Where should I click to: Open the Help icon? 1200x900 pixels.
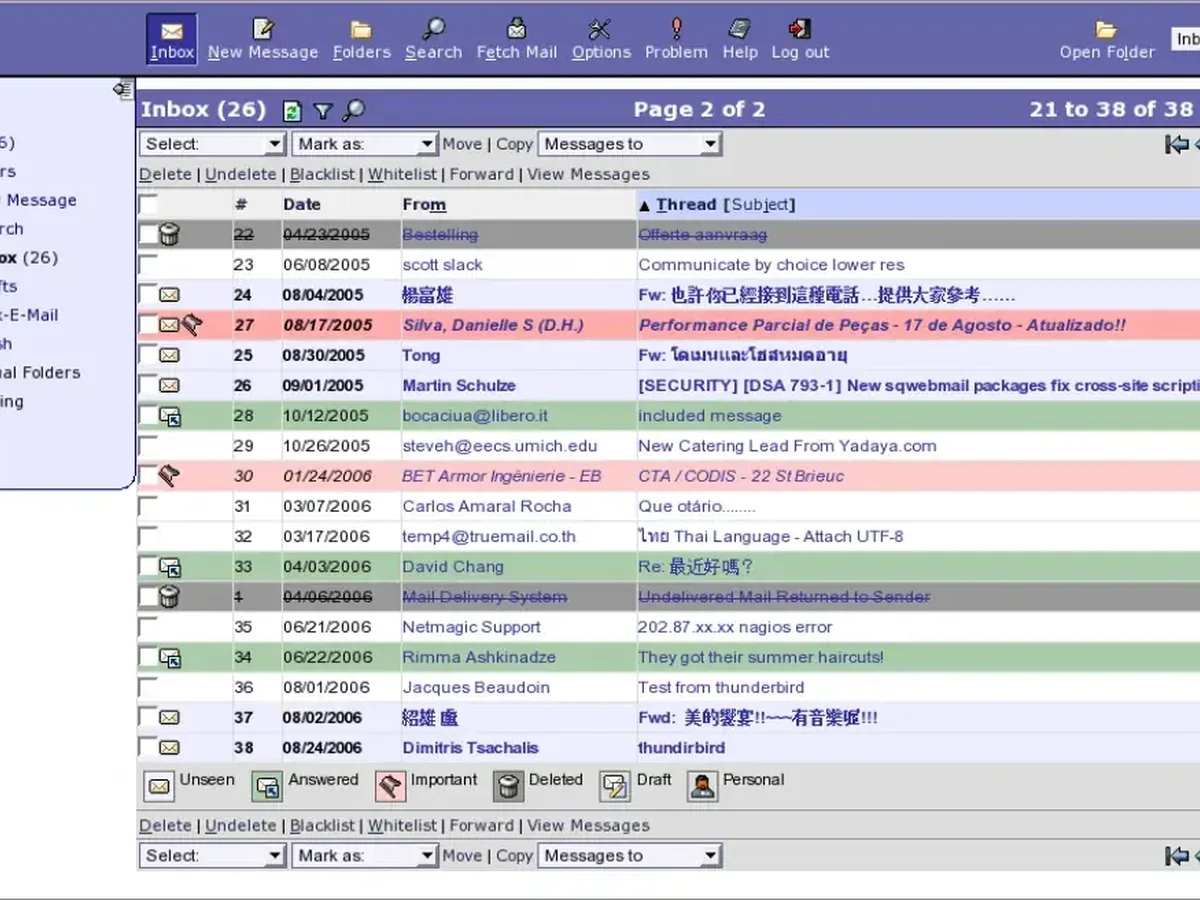point(740,29)
